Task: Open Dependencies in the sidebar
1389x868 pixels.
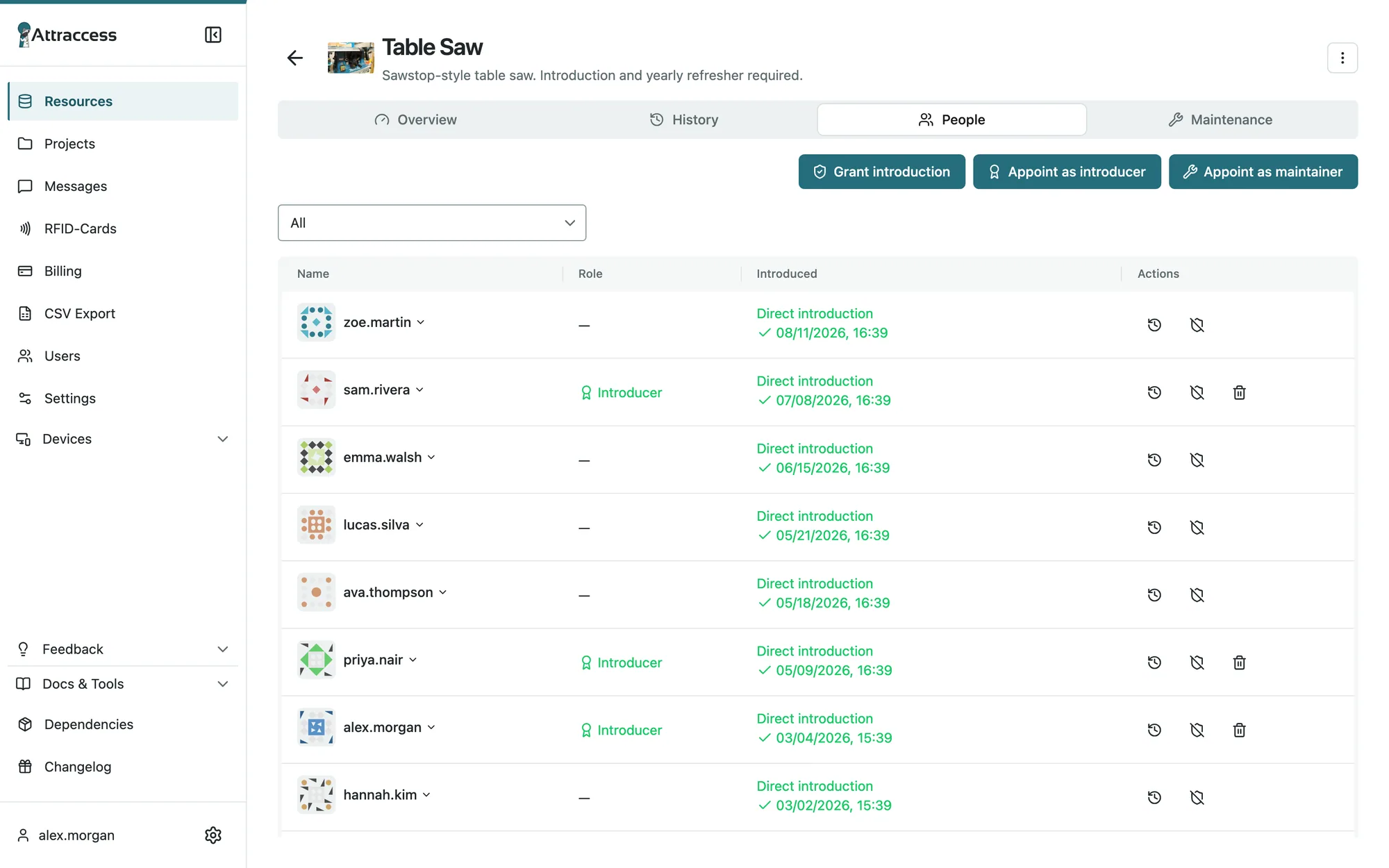Action: (123, 724)
